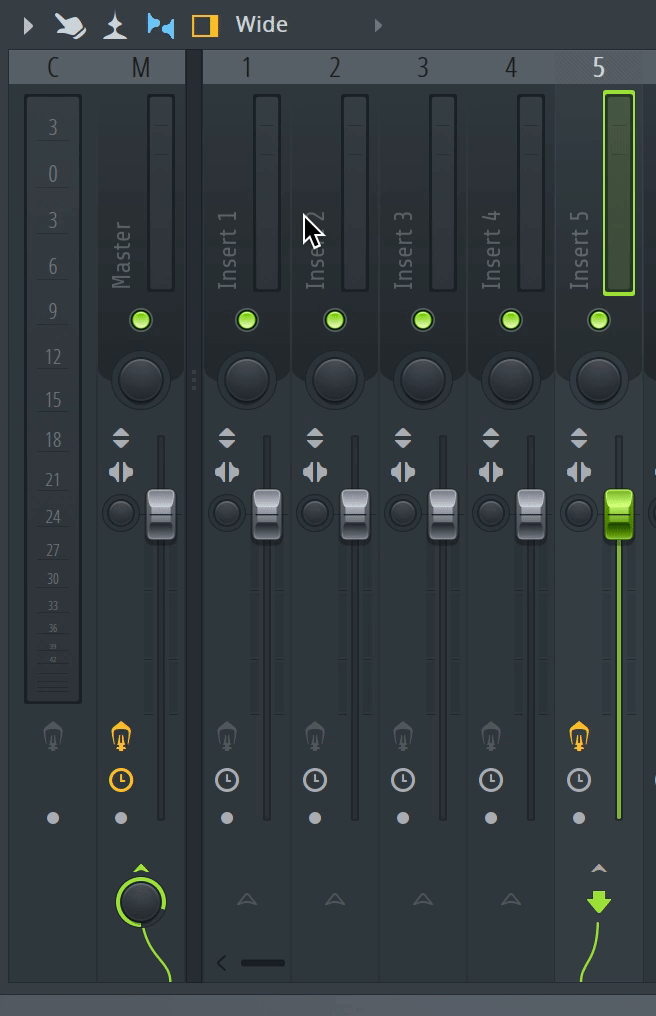The image size is (656, 1016).
Task: Invert polarity on Insert 3
Action: click(x=403, y=438)
